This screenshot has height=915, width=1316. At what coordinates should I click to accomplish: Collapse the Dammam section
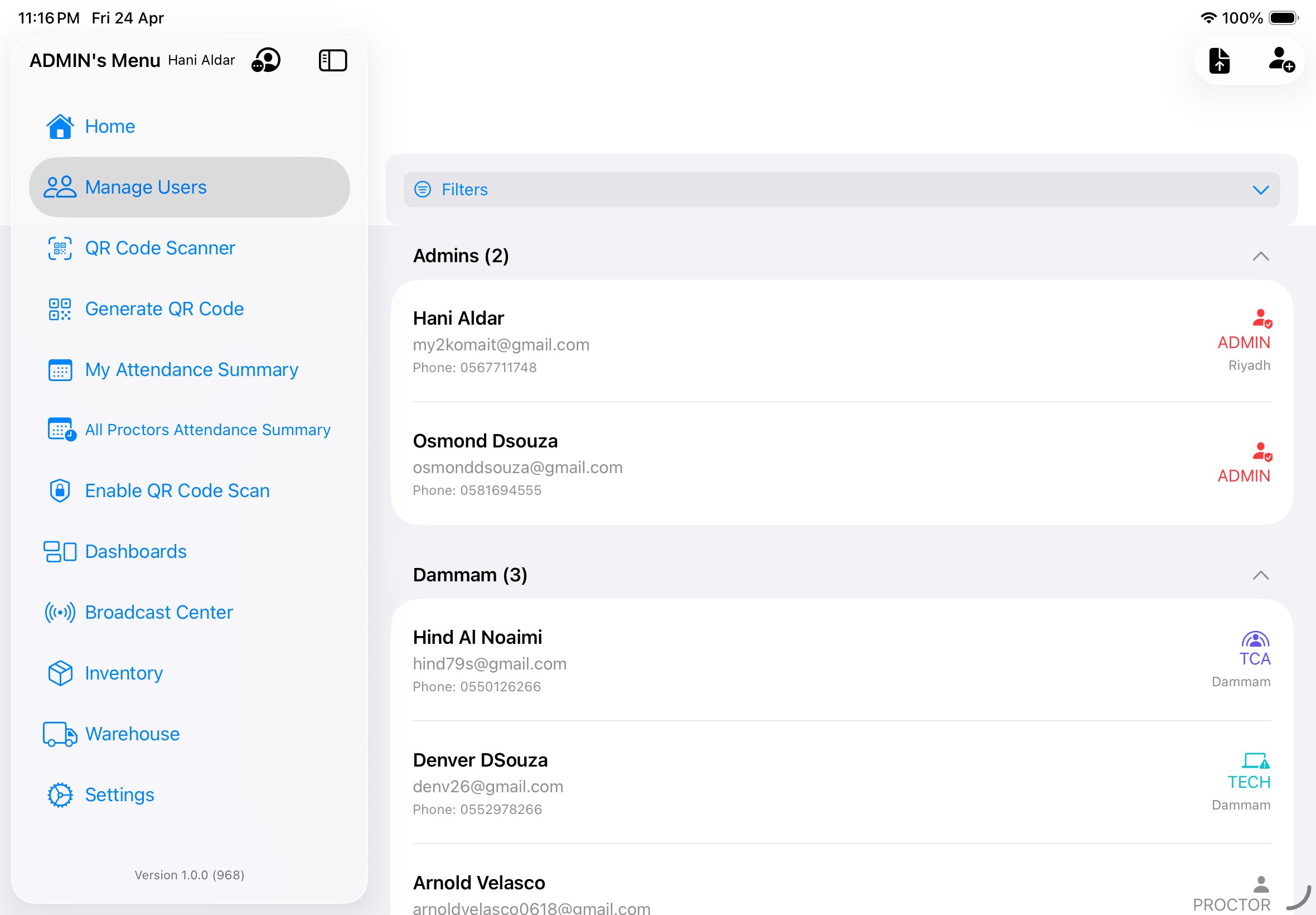(x=1260, y=575)
